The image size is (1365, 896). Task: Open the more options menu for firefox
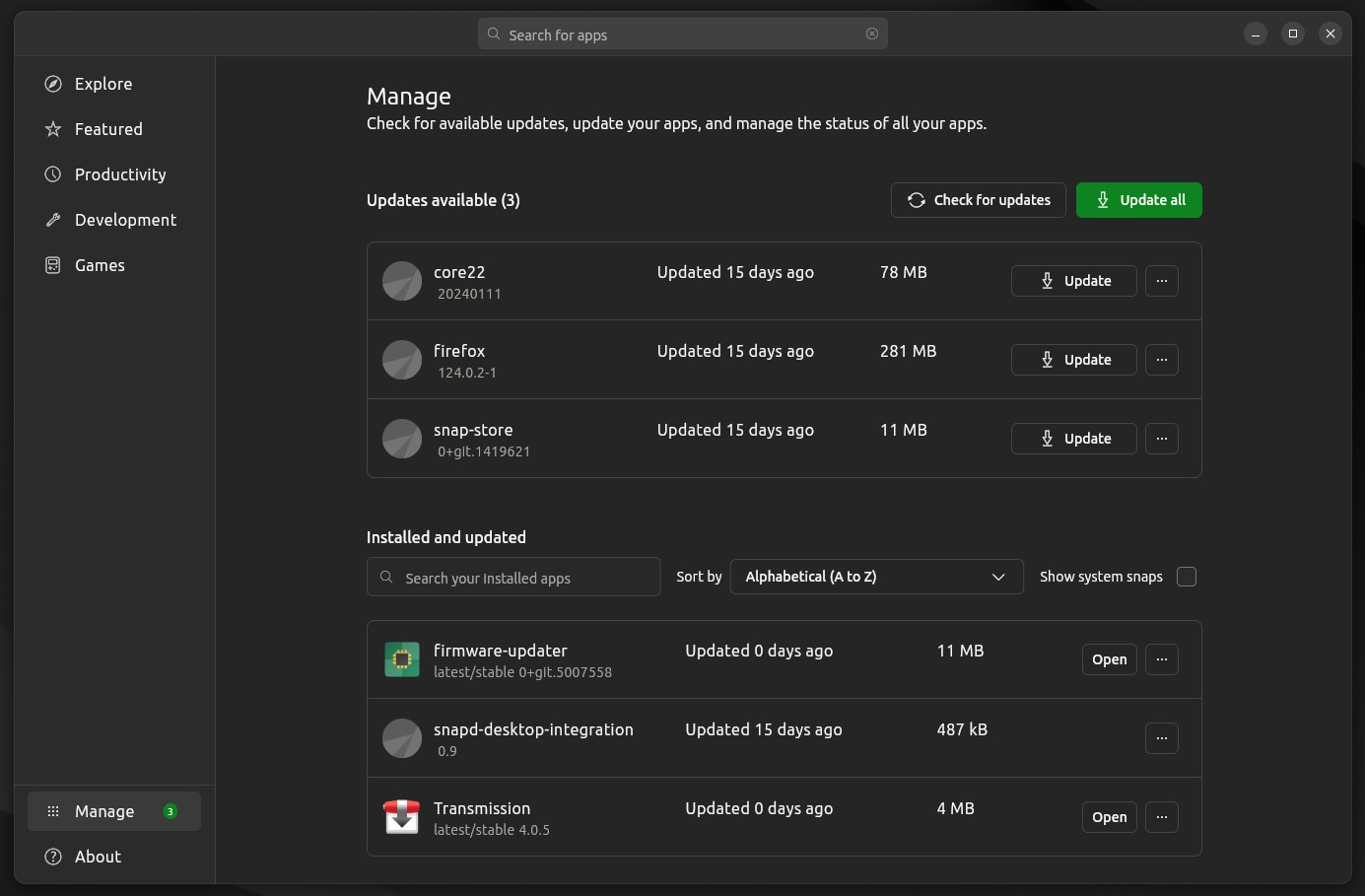click(x=1162, y=360)
